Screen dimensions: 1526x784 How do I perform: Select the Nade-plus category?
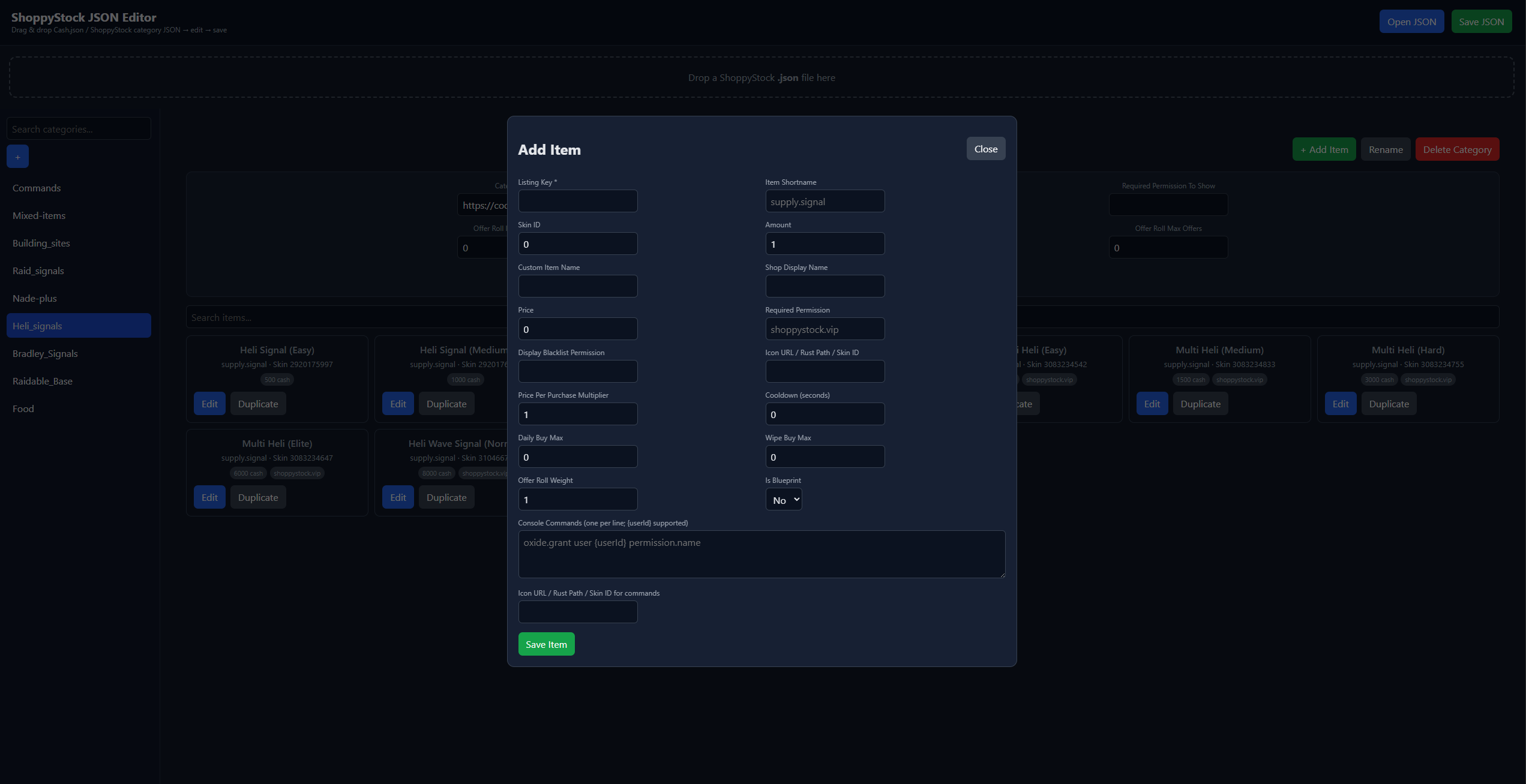coord(79,298)
